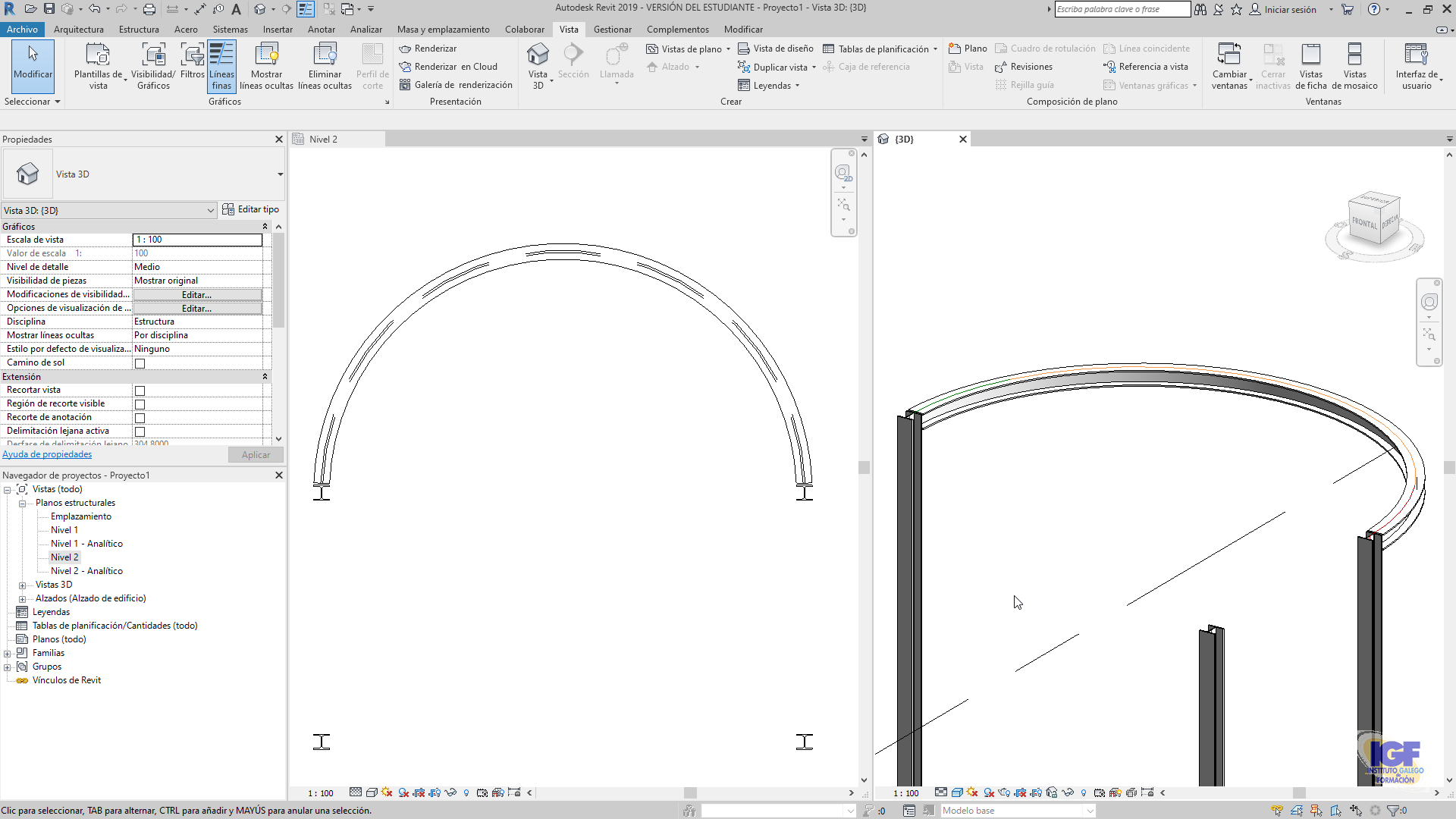Check Delimitación lejana activa
Image resolution: width=1456 pixels, height=819 pixels.
pyautogui.click(x=140, y=431)
